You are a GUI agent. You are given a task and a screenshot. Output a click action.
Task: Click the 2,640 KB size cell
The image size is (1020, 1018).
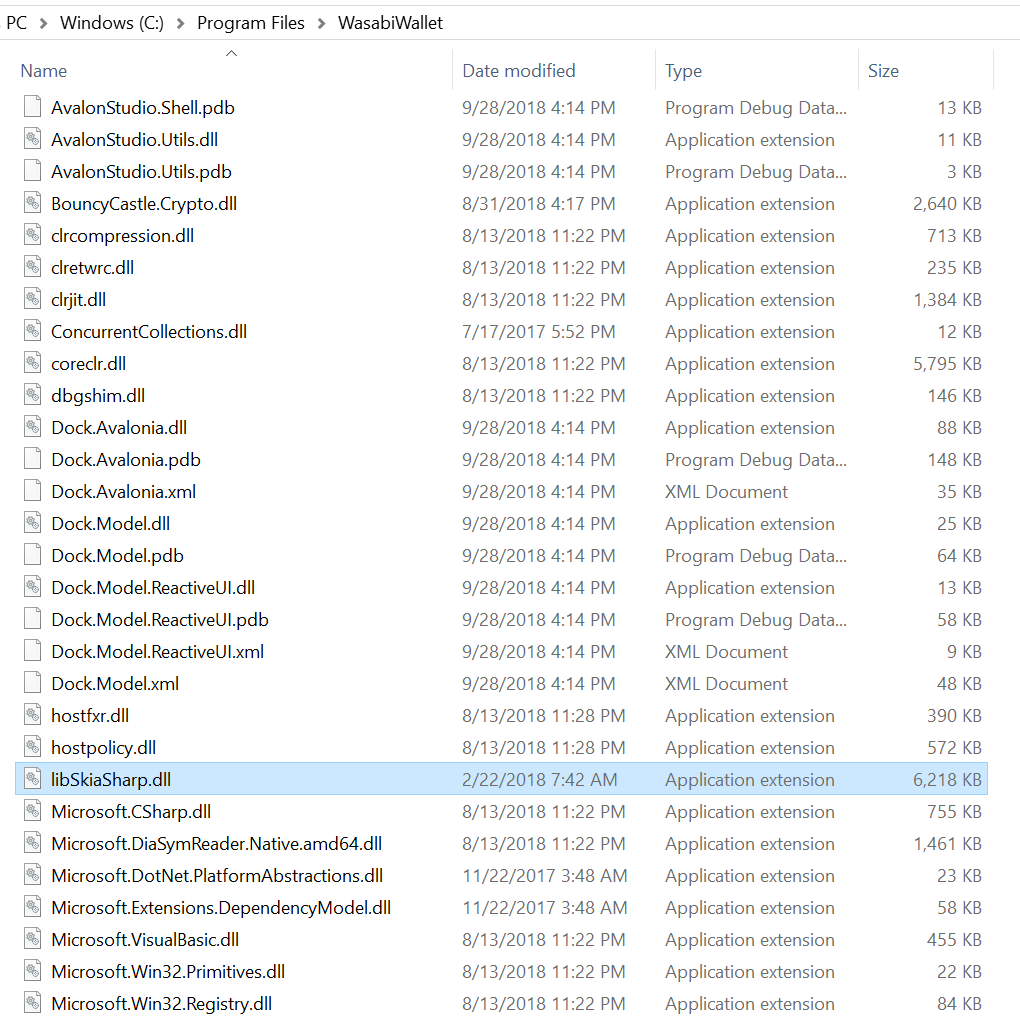[947, 204]
